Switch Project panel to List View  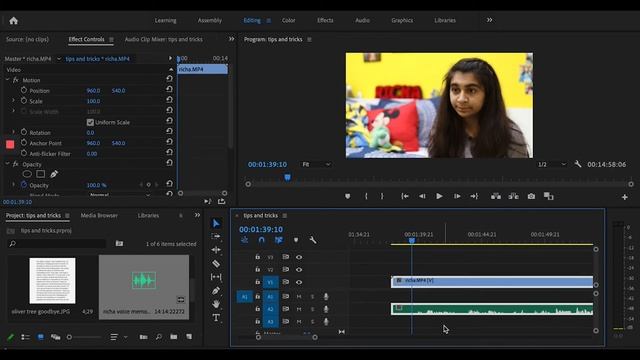(25, 337)
